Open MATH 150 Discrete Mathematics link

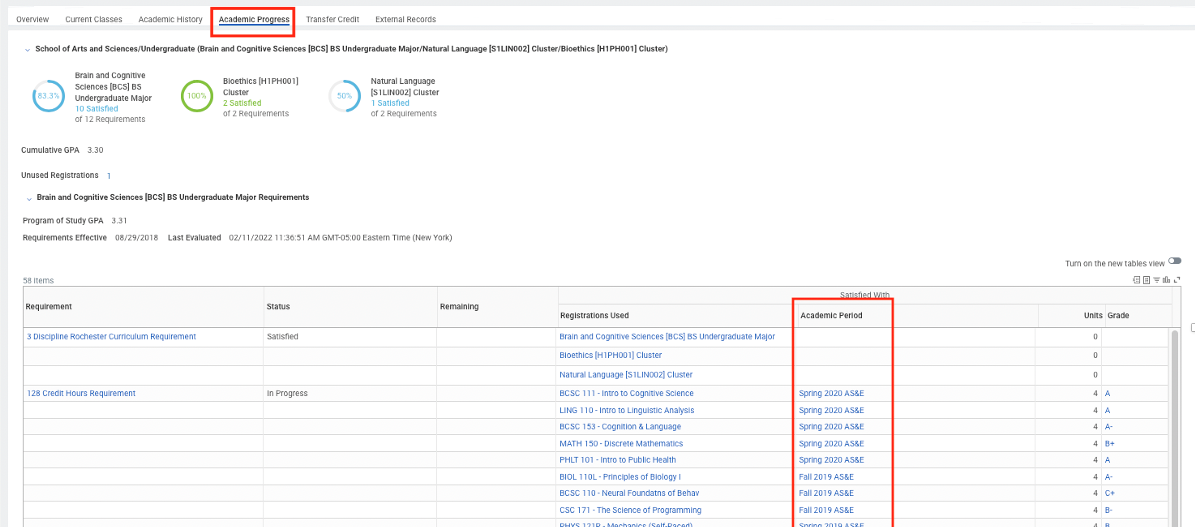621,443
